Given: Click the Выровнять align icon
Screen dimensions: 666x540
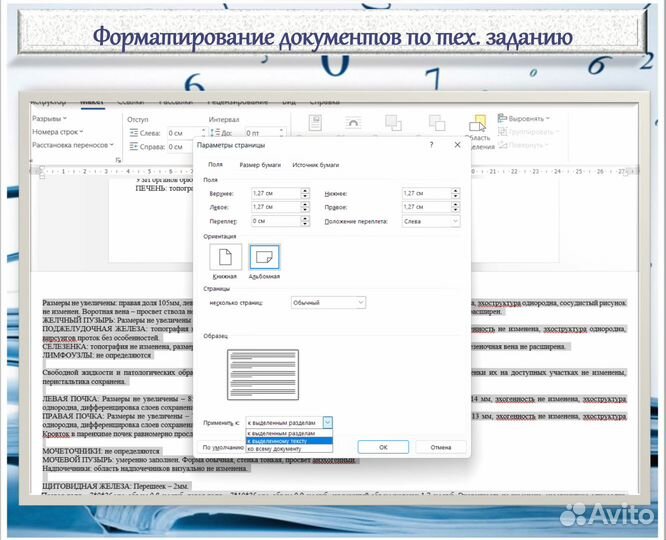Looking at the screenshot, I should [x=502, y=118].
